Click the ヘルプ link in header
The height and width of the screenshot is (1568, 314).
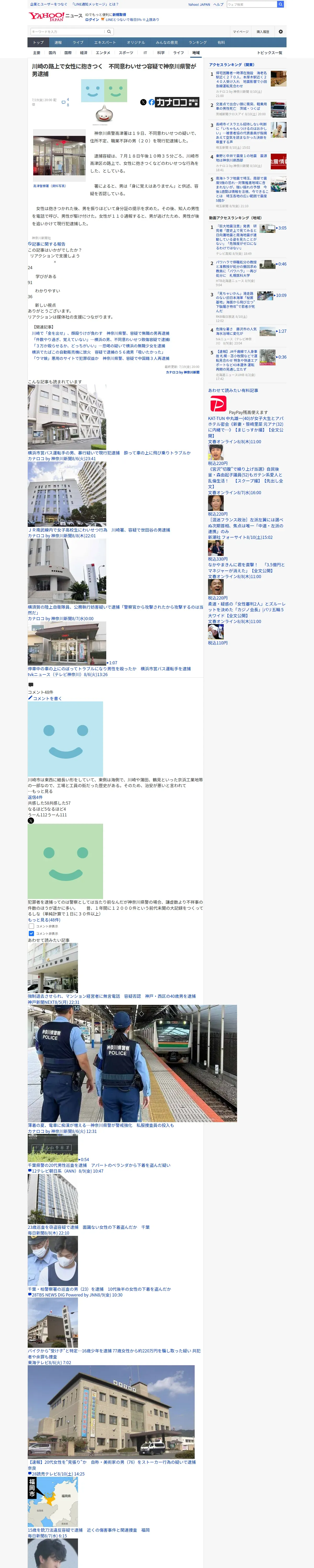[x=218, y=4]
